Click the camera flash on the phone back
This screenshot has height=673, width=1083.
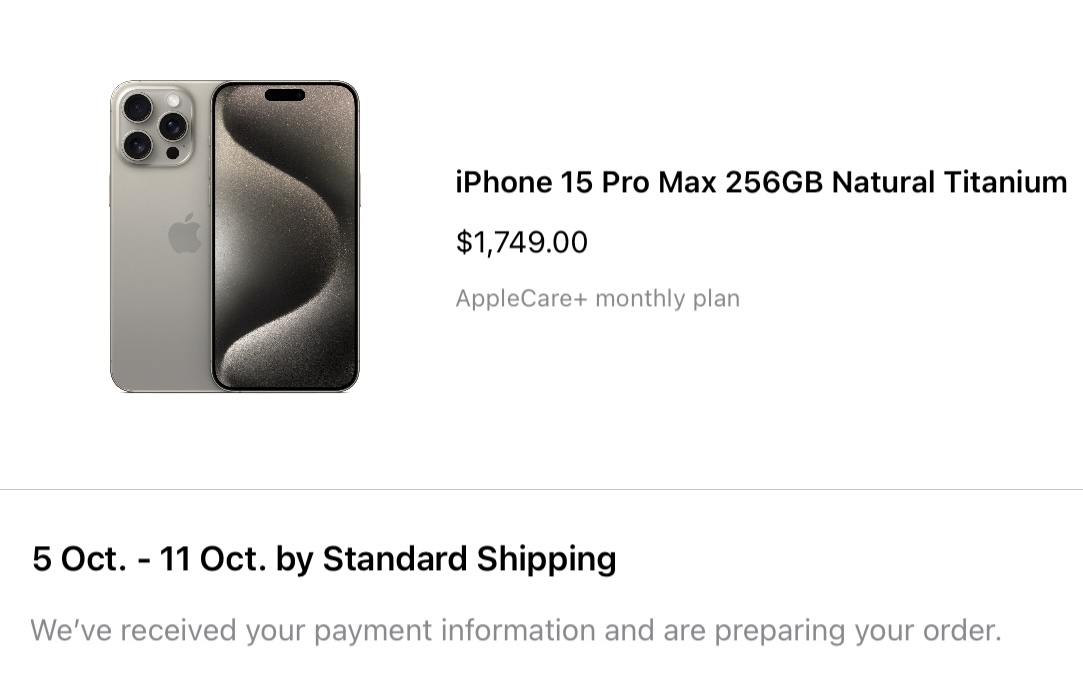point(172,101)
